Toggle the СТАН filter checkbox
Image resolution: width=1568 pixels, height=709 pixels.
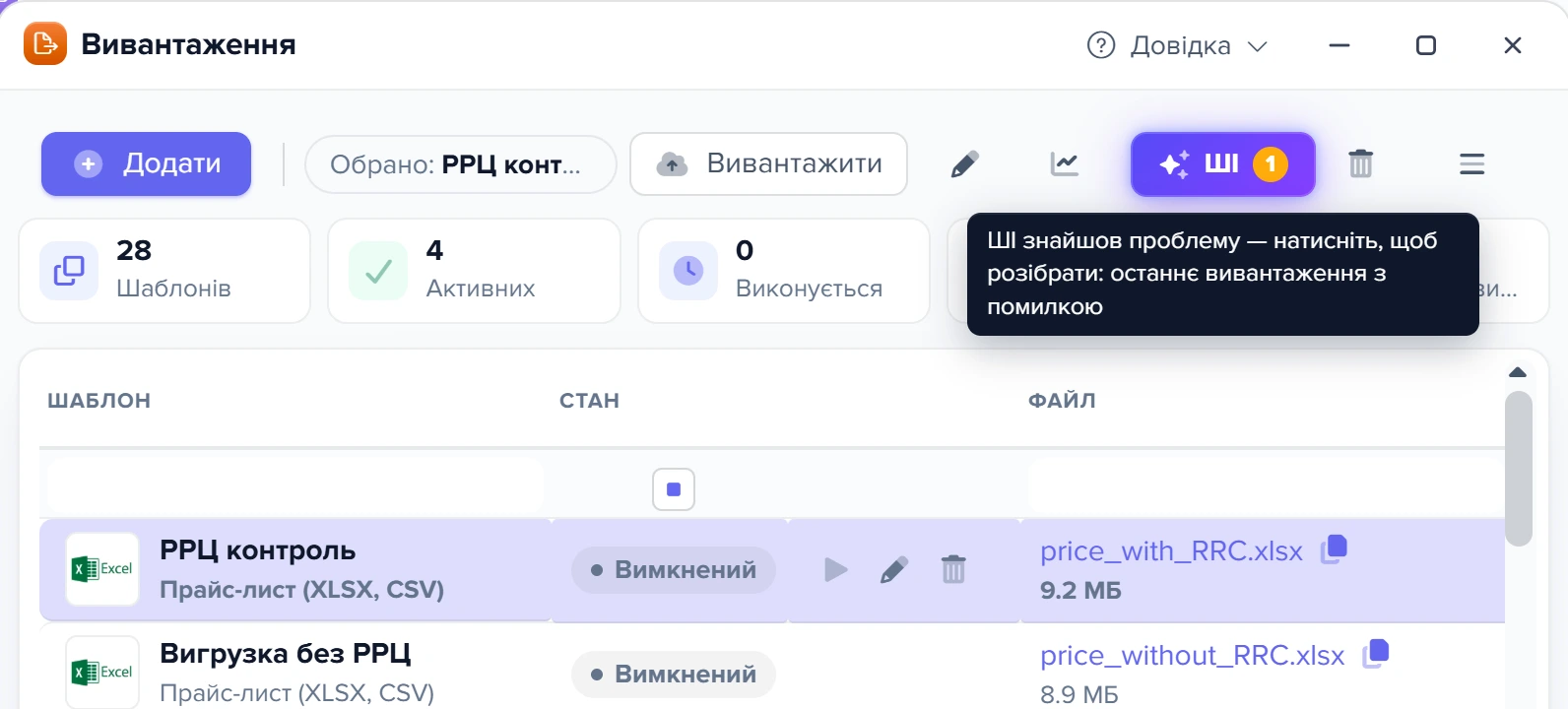pyautogui.click(x=674, y=489)
